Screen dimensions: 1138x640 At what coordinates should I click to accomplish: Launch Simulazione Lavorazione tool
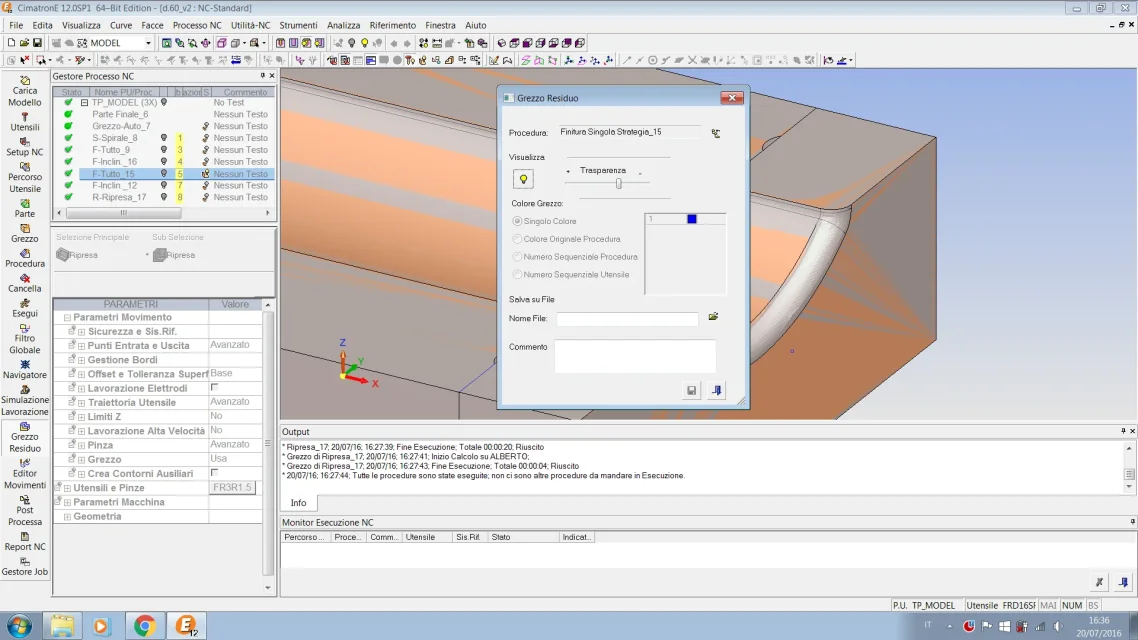tap(25, 399)
